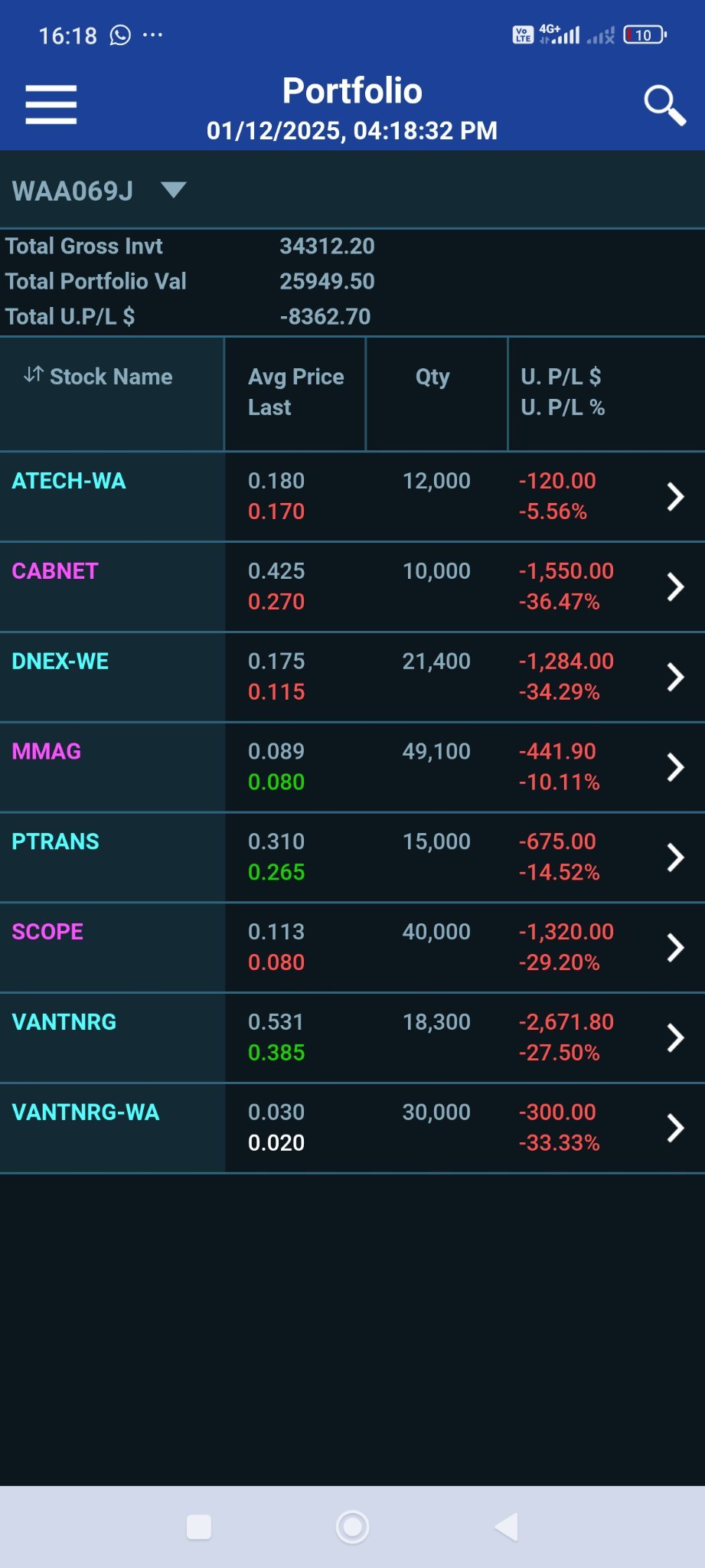Image resolution: width=705 pixels, height=1568 pixels.
Task: Tap the recent apps square icon
Action: (199, 1526)
